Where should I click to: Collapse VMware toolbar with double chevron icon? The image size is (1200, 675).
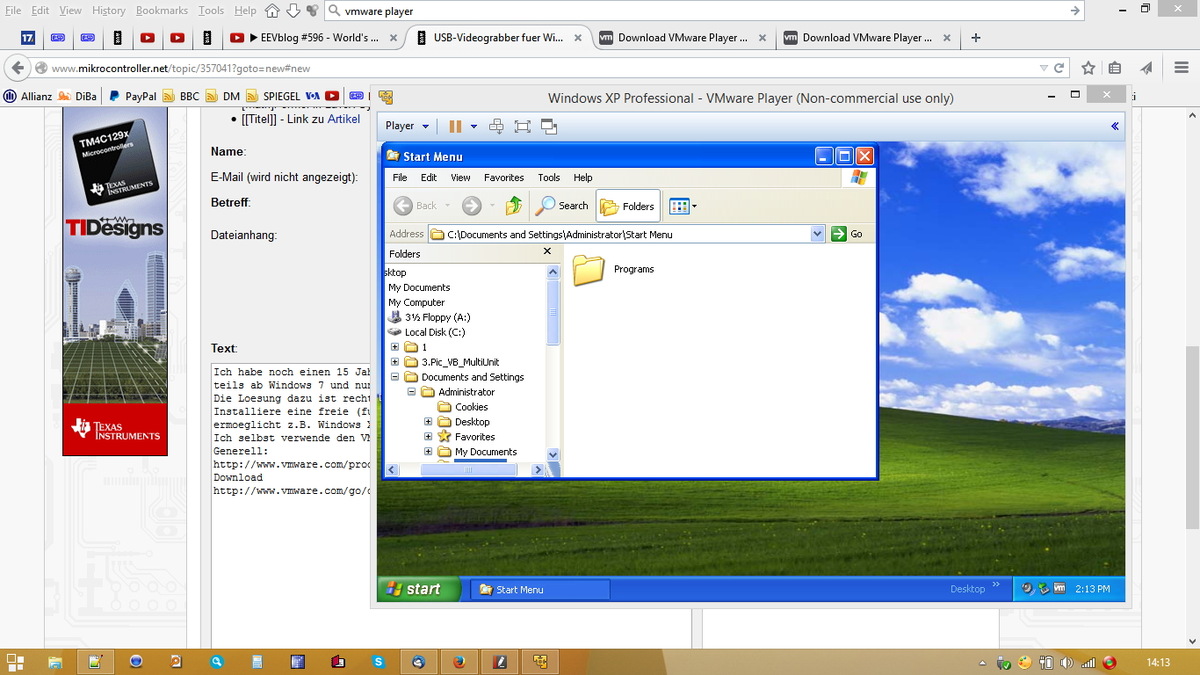coord(1115,126)
